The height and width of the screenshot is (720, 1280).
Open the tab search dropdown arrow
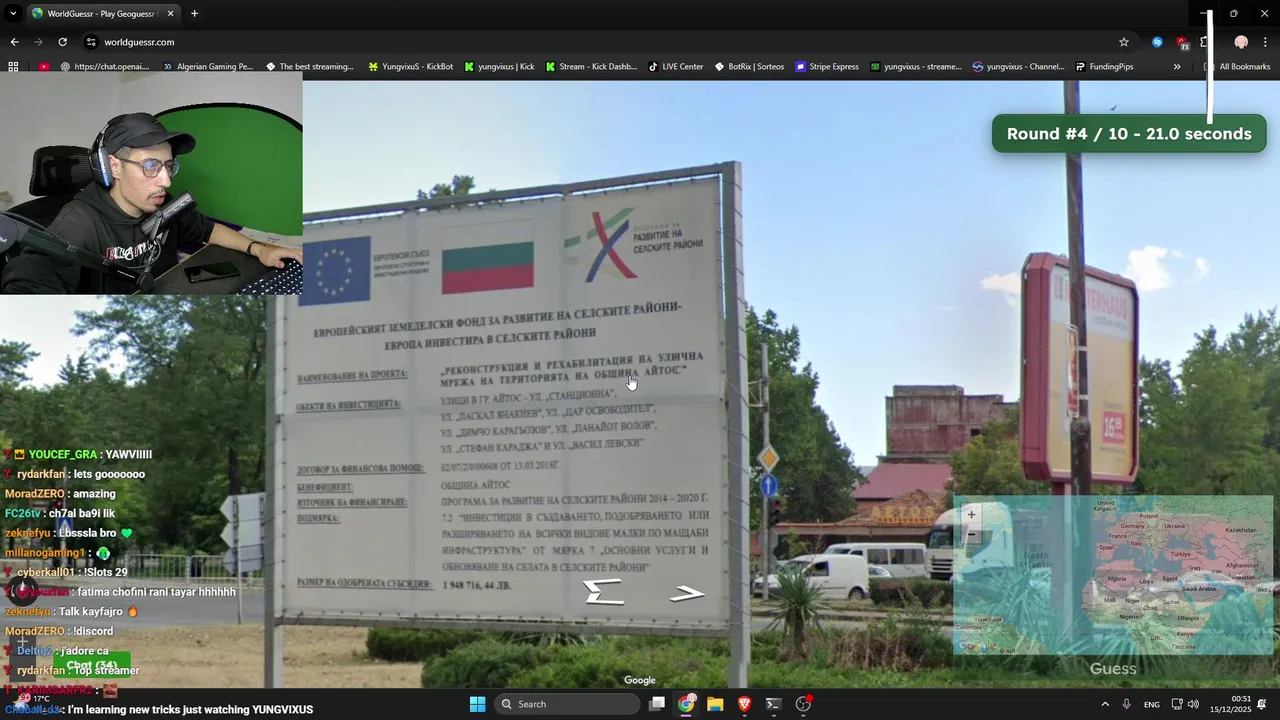point(13,13)
